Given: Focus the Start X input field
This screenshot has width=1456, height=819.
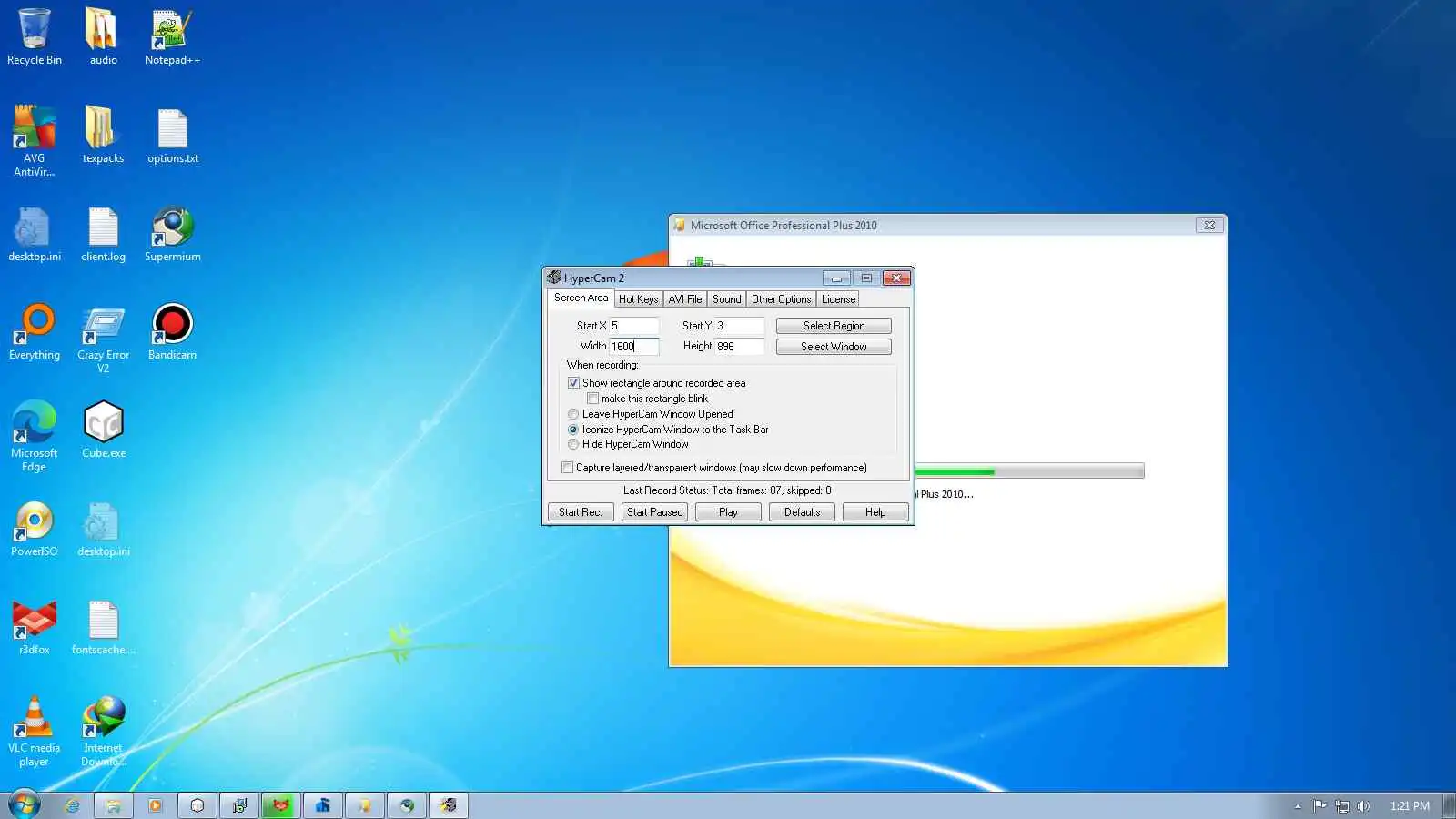Looking at the screenshot, I should click(x=633, y=326).
